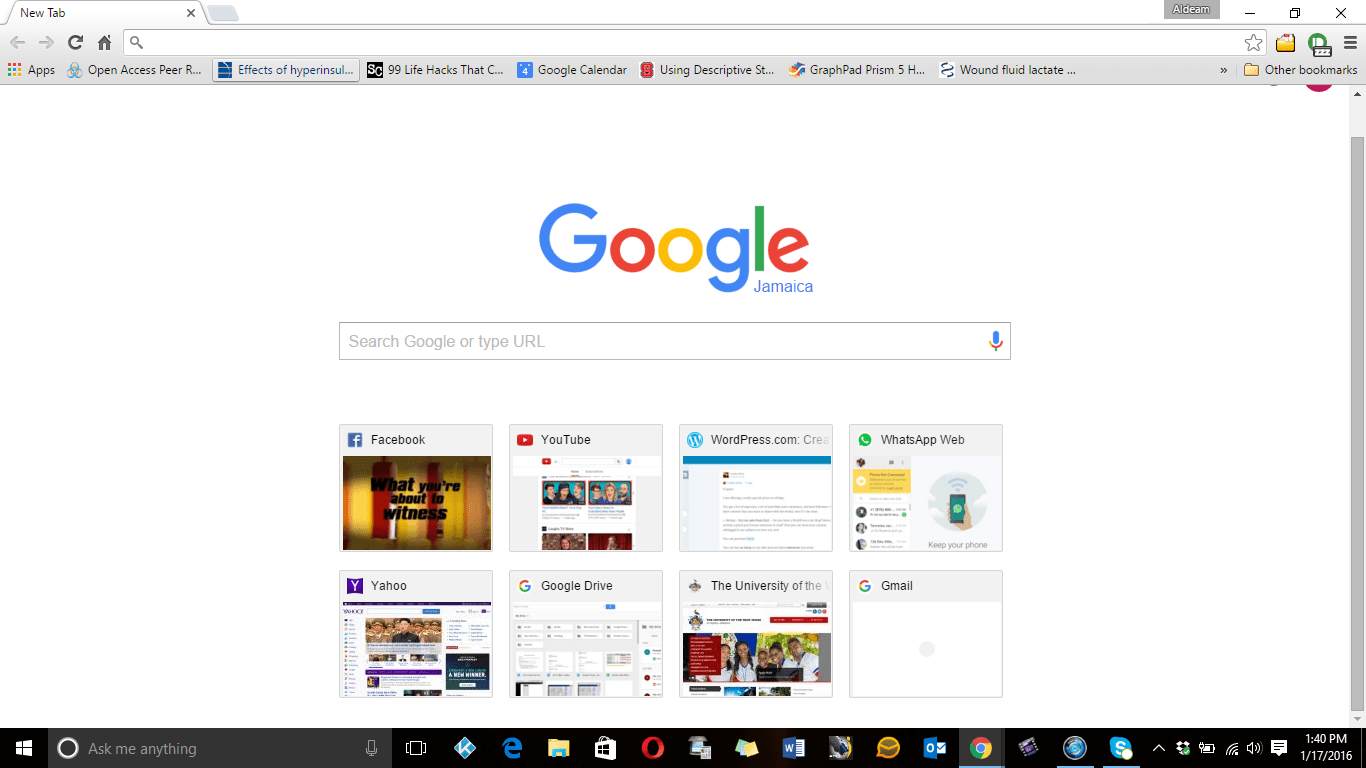The image size is (1366, 768).
Task: Open the Google Calendar bookmark
Action: 572,70
